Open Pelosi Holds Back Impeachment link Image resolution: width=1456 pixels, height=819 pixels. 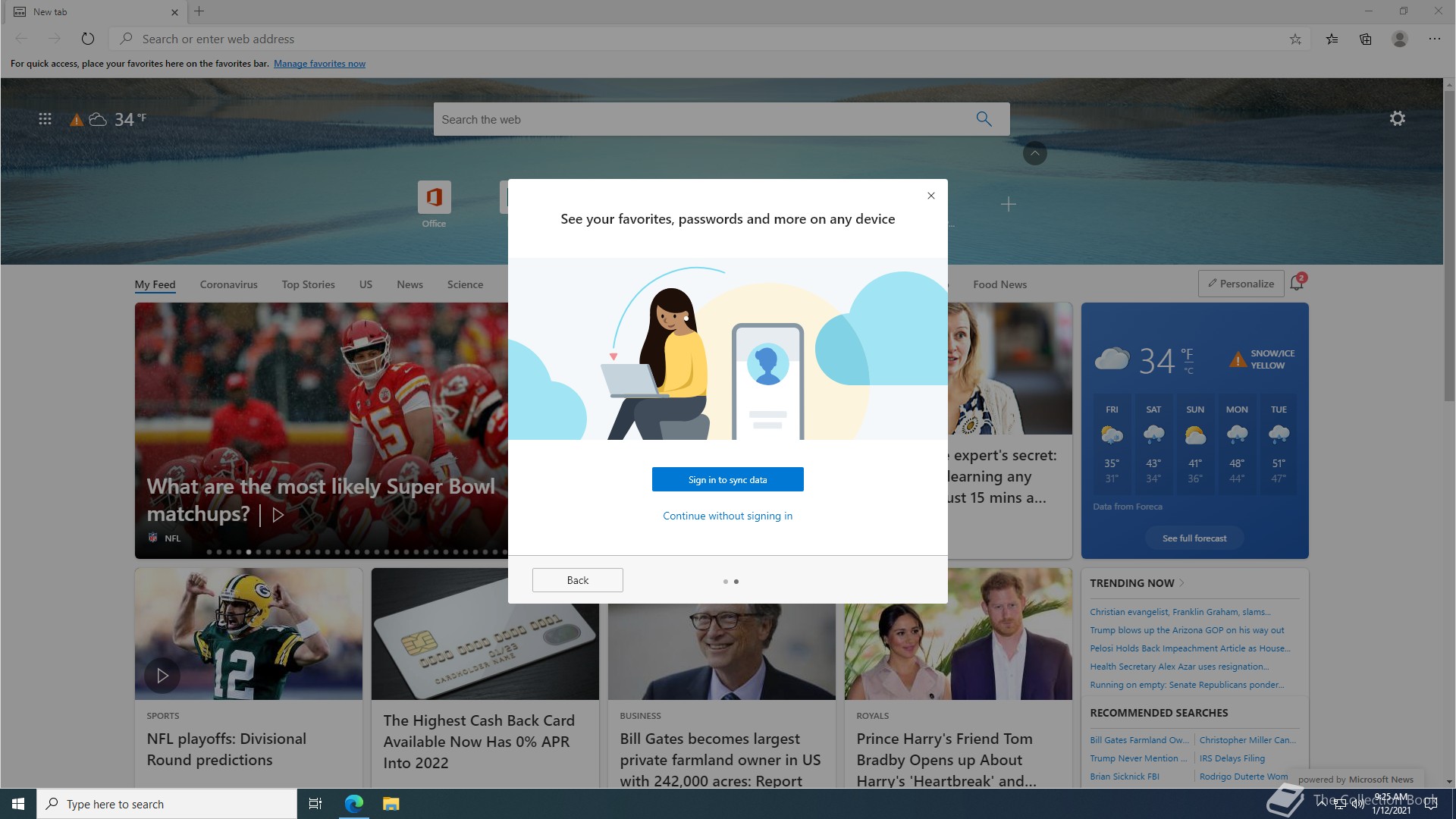1190,648
